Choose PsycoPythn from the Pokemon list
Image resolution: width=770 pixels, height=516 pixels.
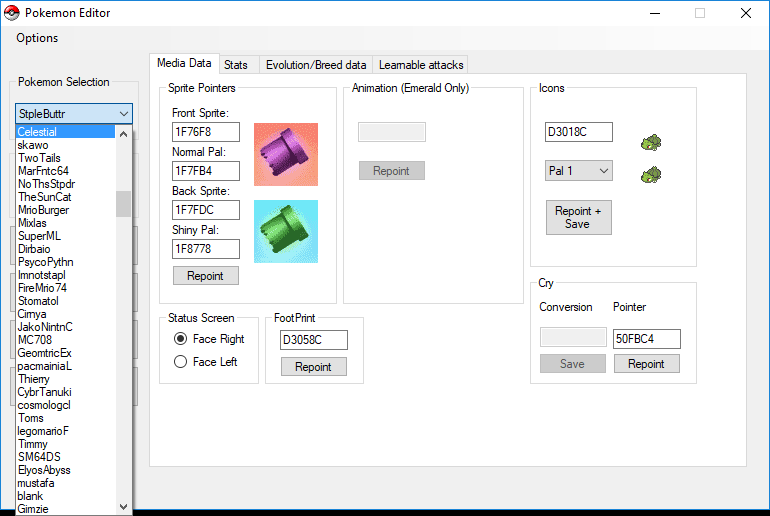point(45,262)
